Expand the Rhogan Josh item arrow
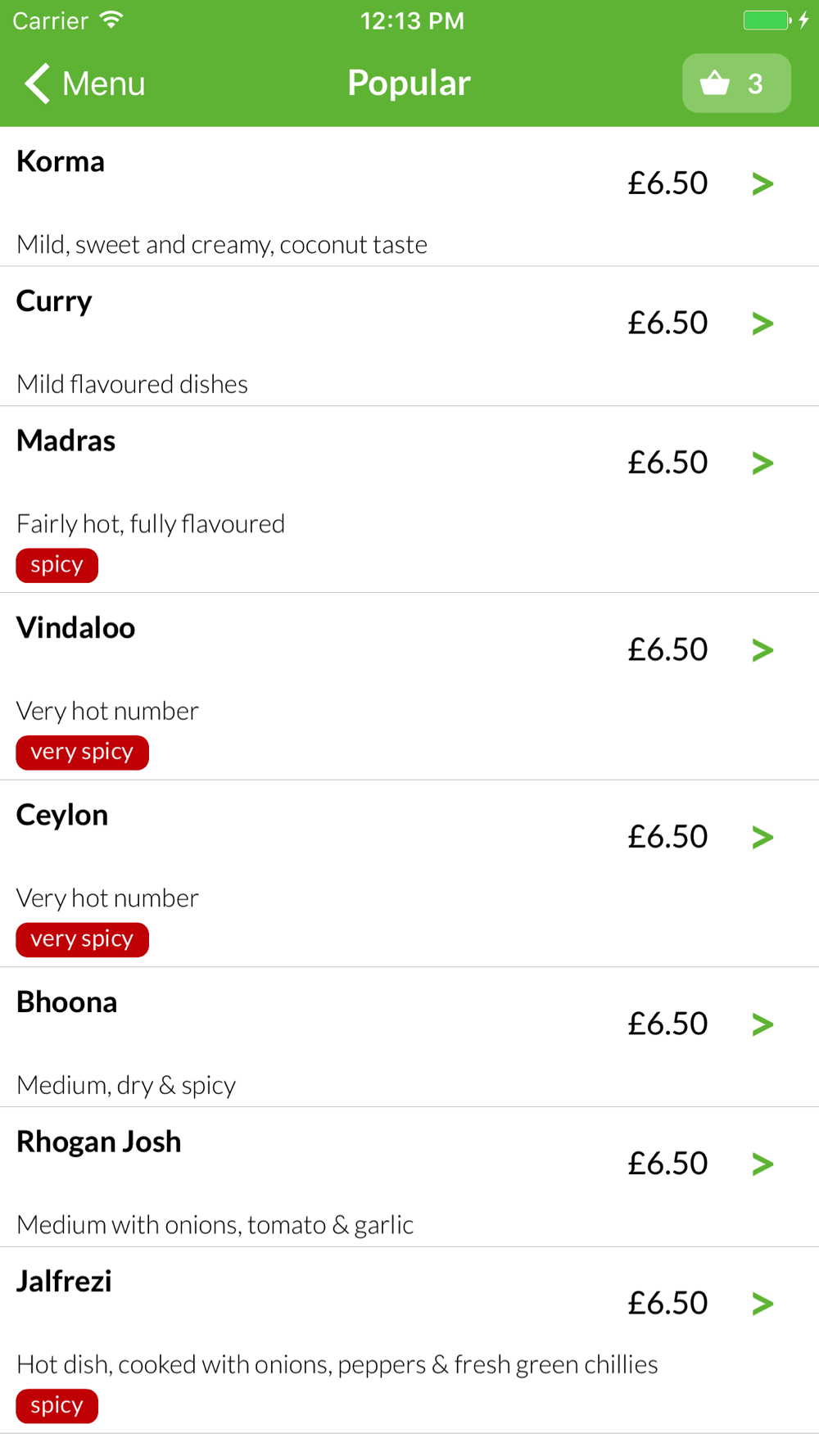The image size is (819, 1456). tap(762, 1164)
